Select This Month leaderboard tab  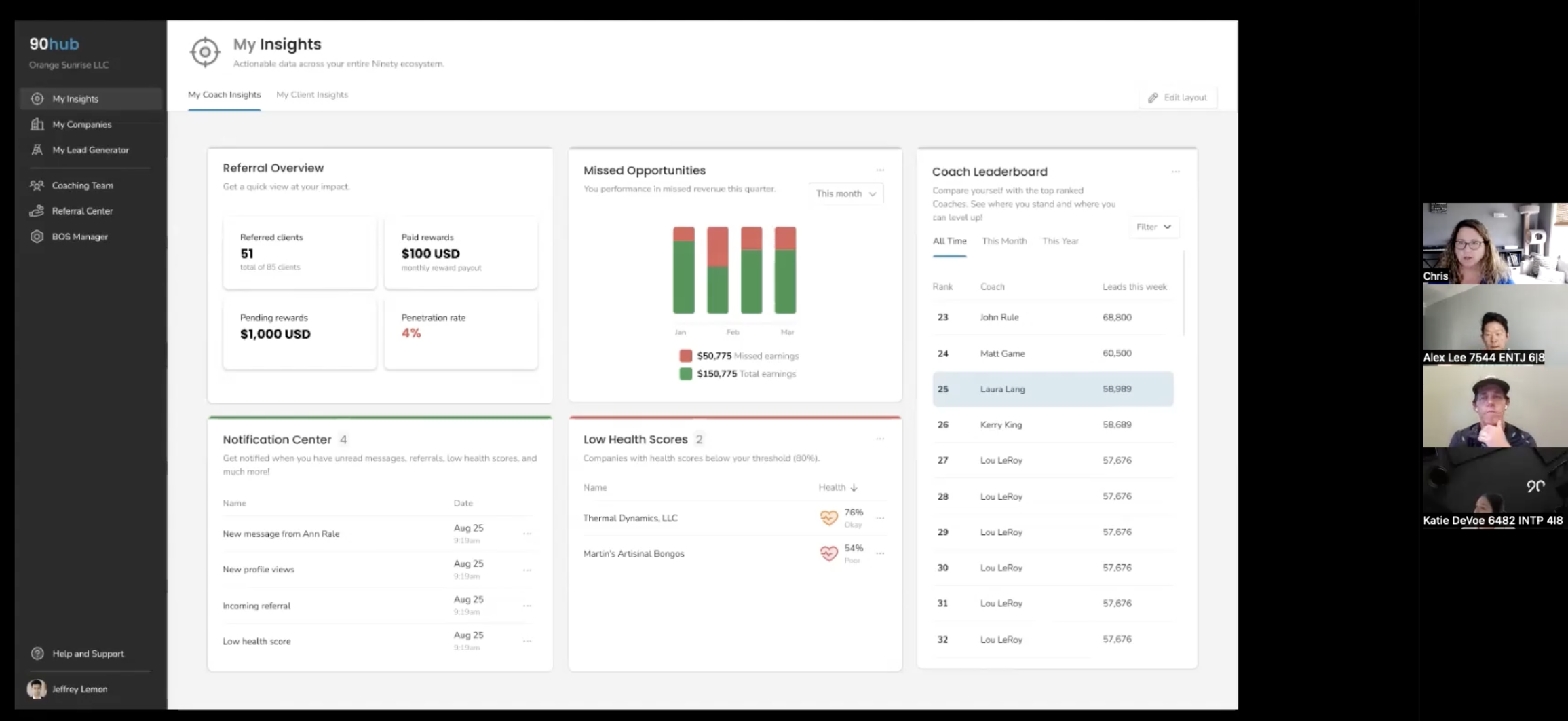(1004, 241)
